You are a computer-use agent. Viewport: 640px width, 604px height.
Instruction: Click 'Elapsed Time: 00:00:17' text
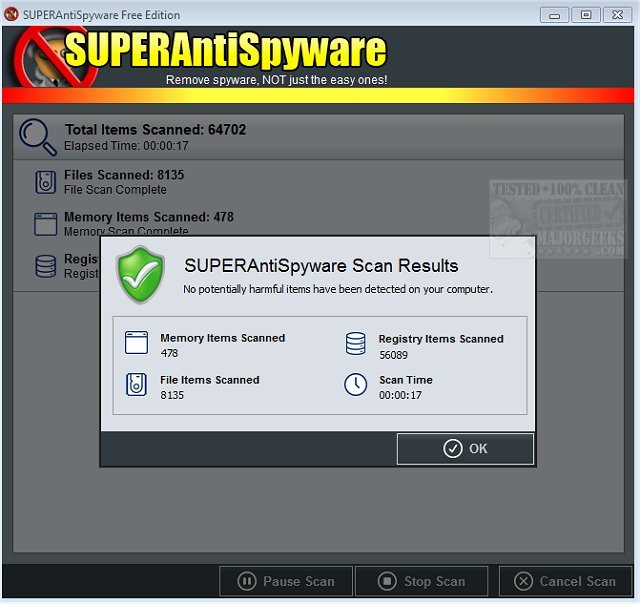tap(126, 146)
